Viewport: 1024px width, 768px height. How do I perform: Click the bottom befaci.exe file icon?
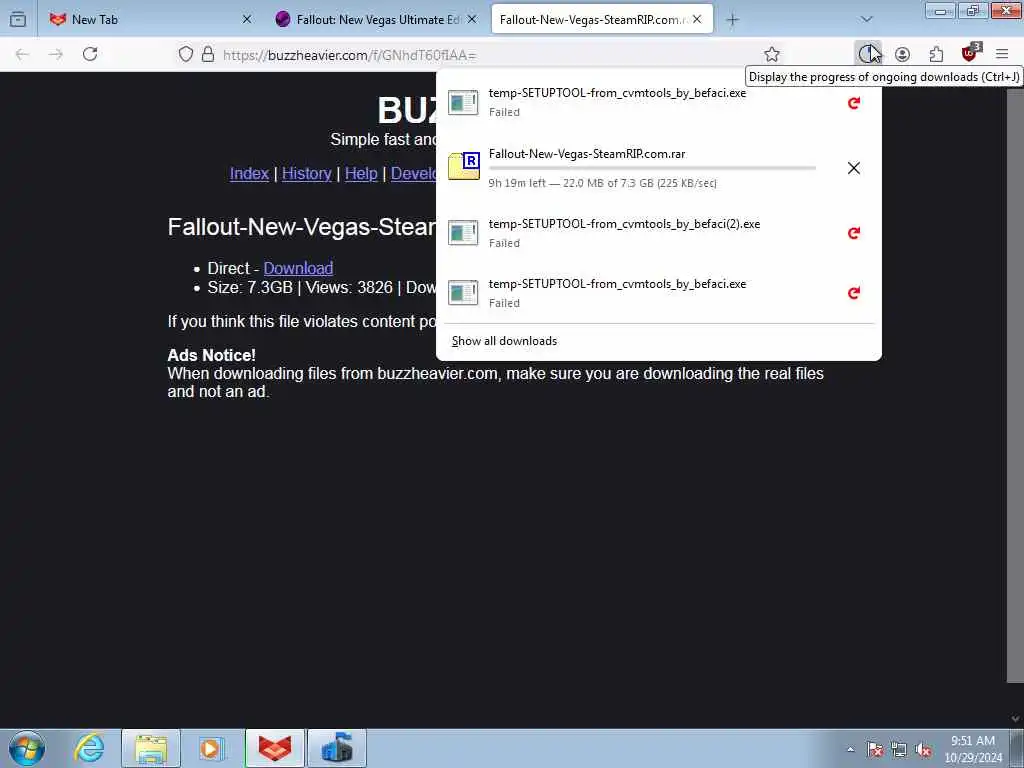[x=463, y=293]
